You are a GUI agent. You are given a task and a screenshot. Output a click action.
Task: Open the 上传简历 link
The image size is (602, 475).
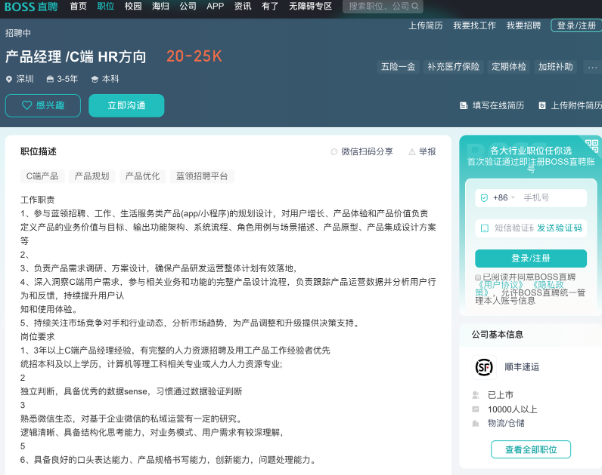click(x=425, y=25)
